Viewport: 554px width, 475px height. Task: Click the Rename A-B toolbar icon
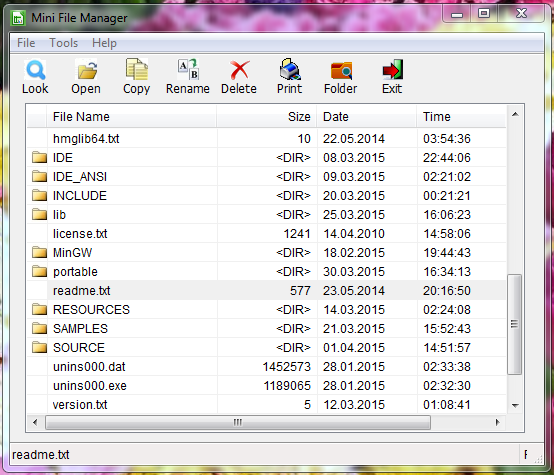coord(188,70)
